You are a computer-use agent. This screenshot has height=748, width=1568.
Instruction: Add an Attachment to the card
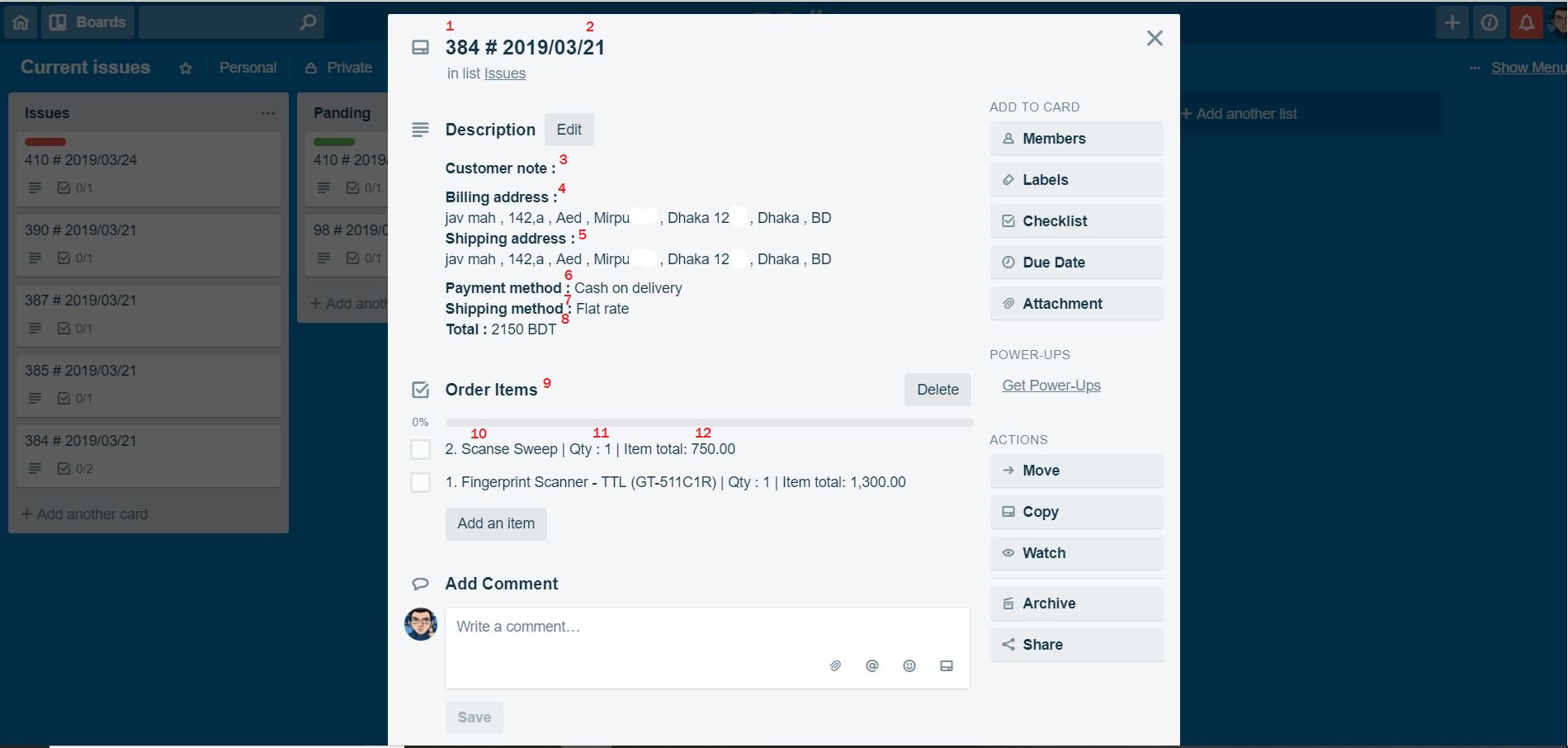coord(1077,304)
